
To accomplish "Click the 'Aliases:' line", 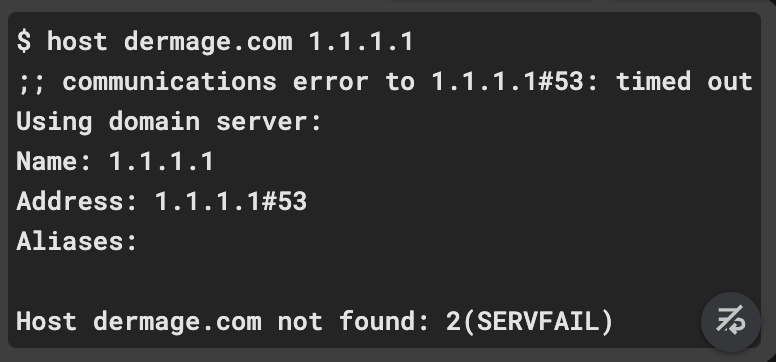I will pyautogui.click(x=77, y=242).
